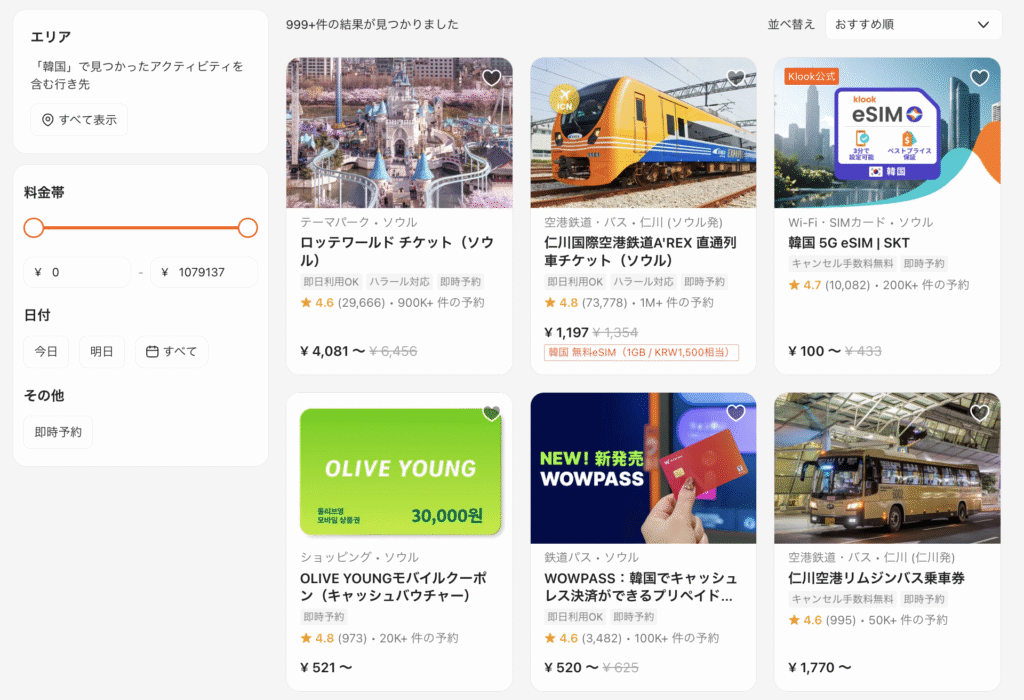1024x700 pixels.
Task: Favorite the Incheon limousine bus heart icon
Action: [x=979, y=413]
